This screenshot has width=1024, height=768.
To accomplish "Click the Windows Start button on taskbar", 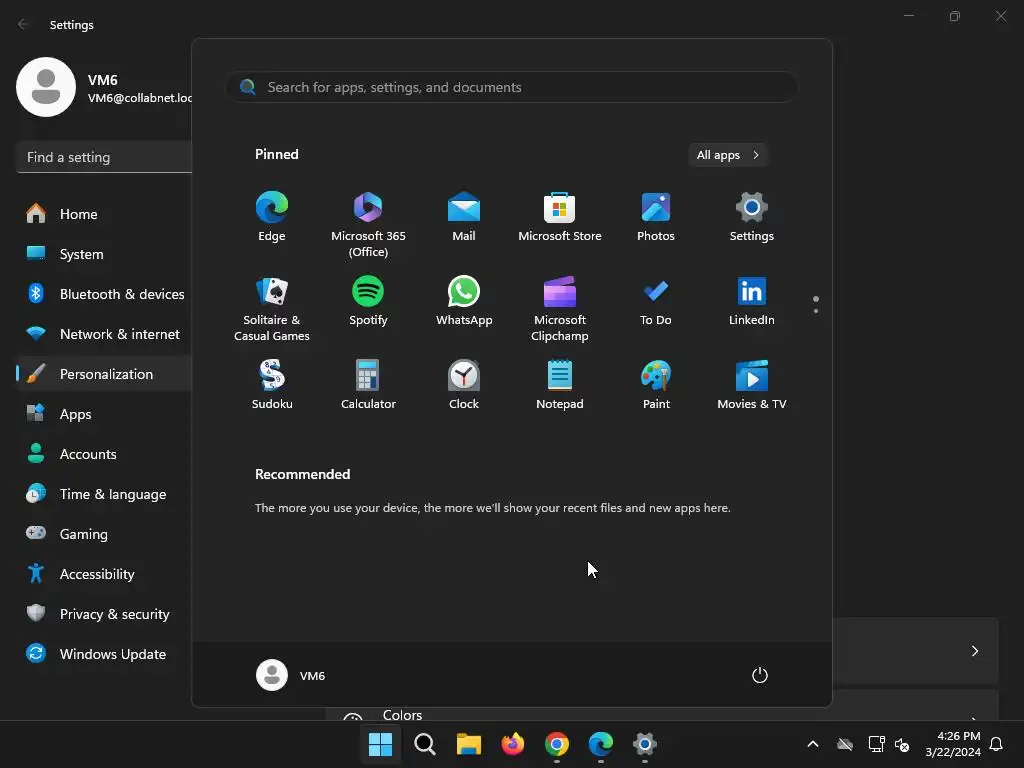I will click(380, 744).
